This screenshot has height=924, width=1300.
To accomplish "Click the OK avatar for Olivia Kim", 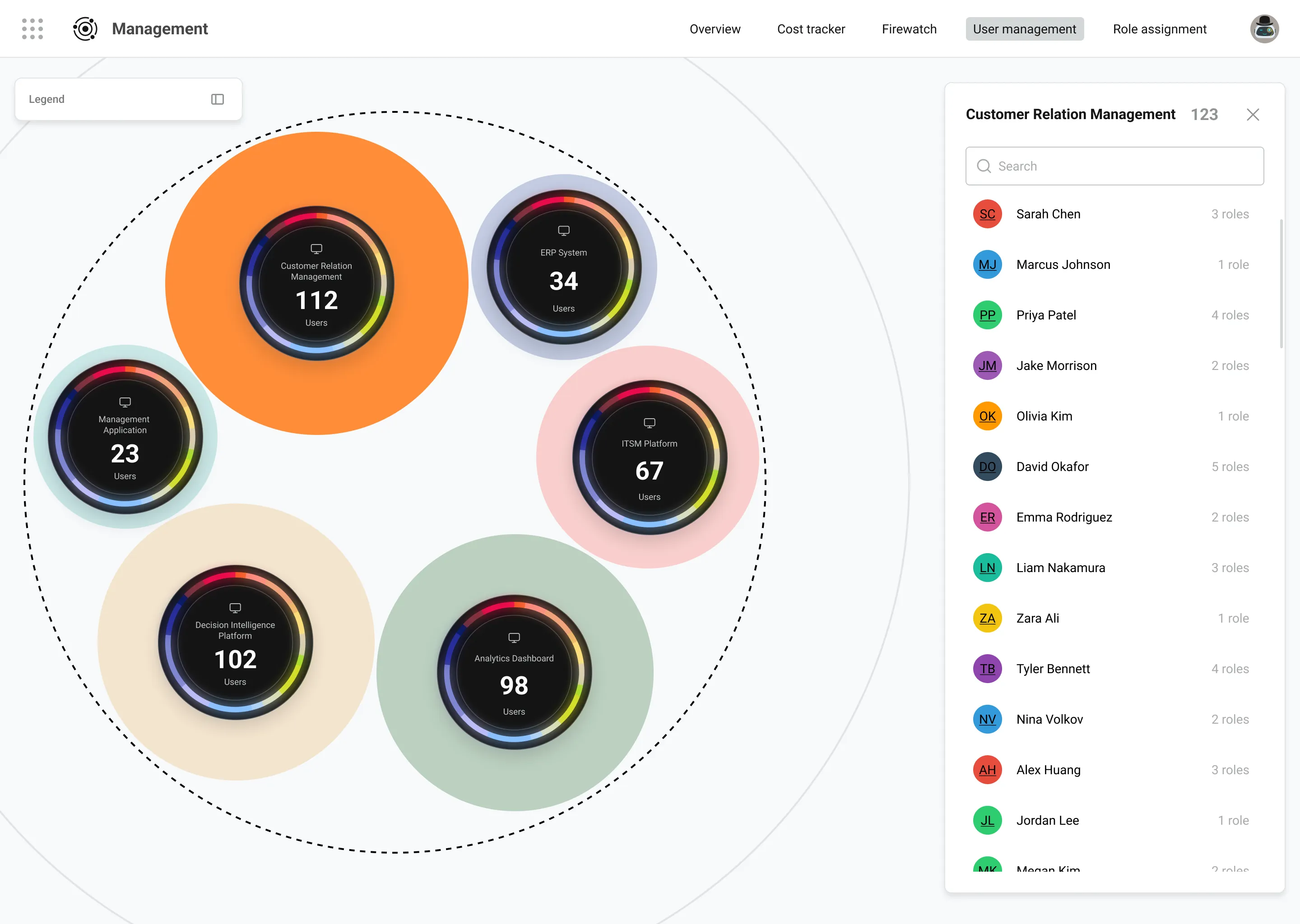I will [987, 416].
